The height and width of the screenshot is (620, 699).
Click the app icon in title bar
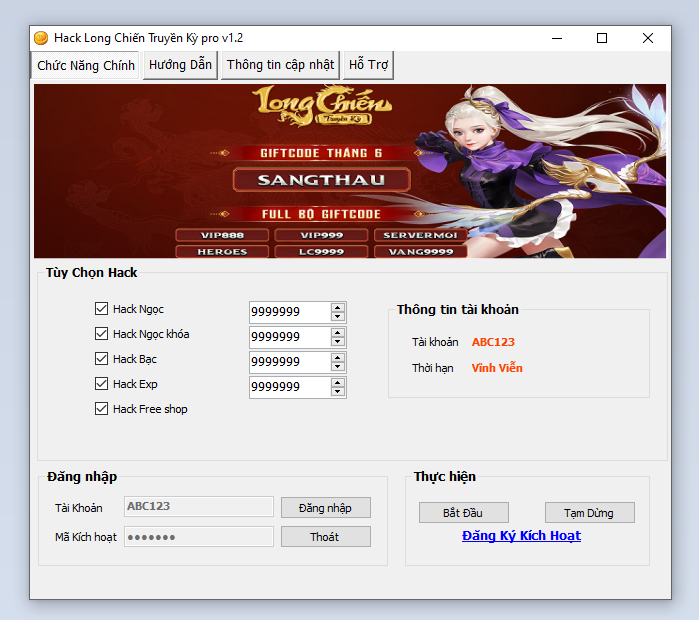pyautogui.click(x=41, y=38)
